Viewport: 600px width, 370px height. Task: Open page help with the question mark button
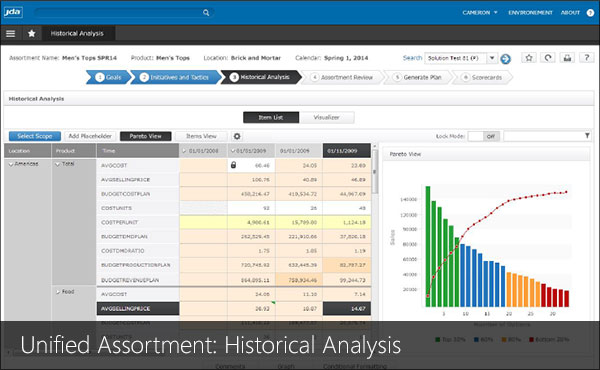pos(586,58)
